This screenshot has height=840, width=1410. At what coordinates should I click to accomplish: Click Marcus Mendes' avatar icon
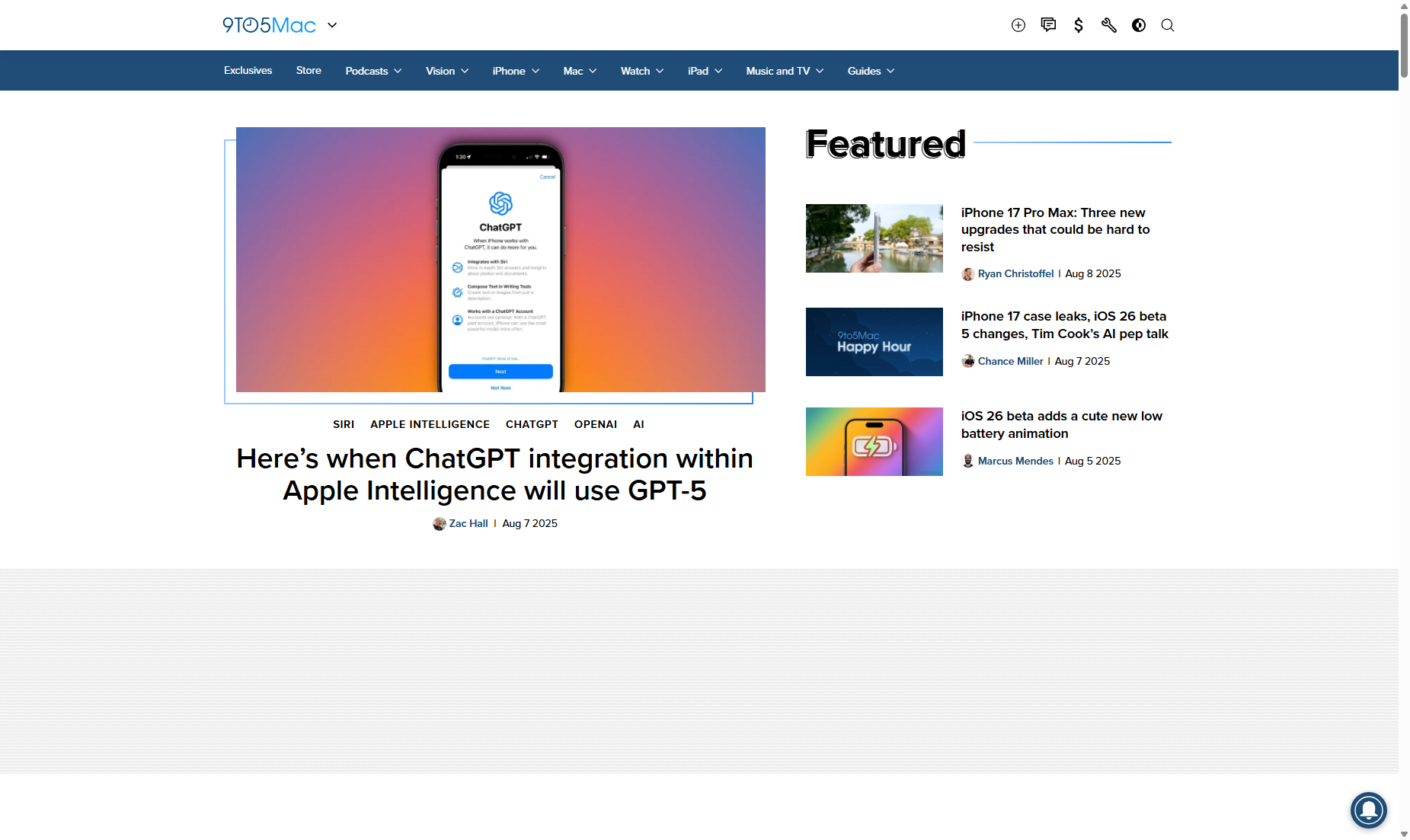968,461
